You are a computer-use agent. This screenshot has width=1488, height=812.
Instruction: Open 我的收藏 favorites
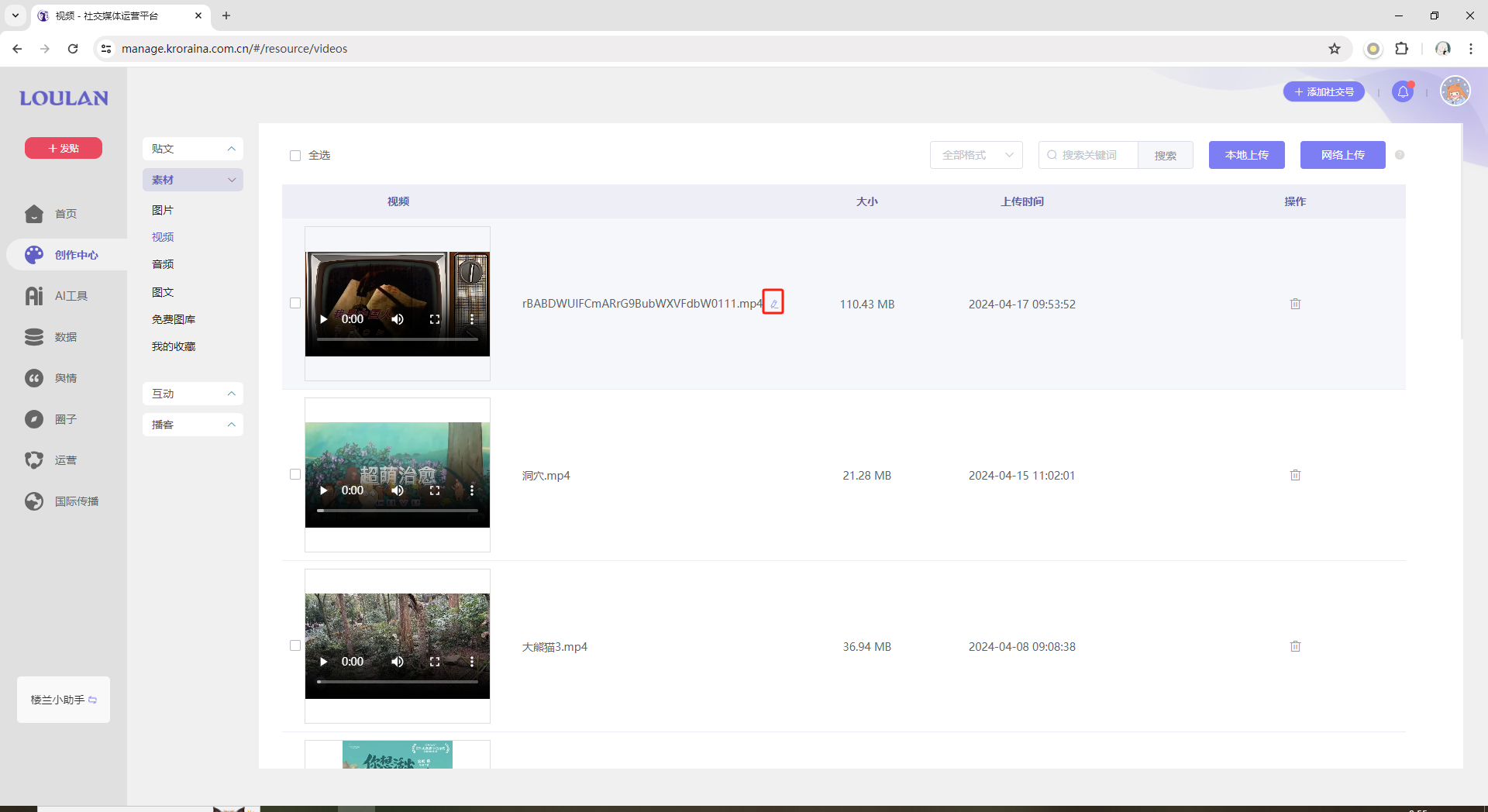(x=174, y=346)
